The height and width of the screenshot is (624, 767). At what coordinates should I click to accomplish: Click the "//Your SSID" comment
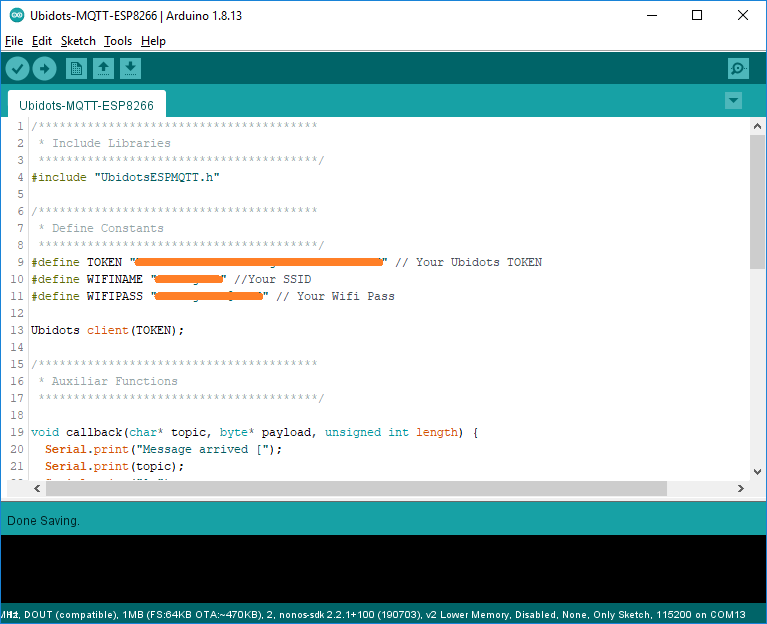[x=272, y=279]
